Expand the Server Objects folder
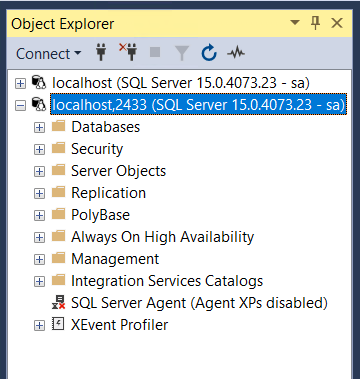Viewport: 360px width, 379px height. (39, 172)
